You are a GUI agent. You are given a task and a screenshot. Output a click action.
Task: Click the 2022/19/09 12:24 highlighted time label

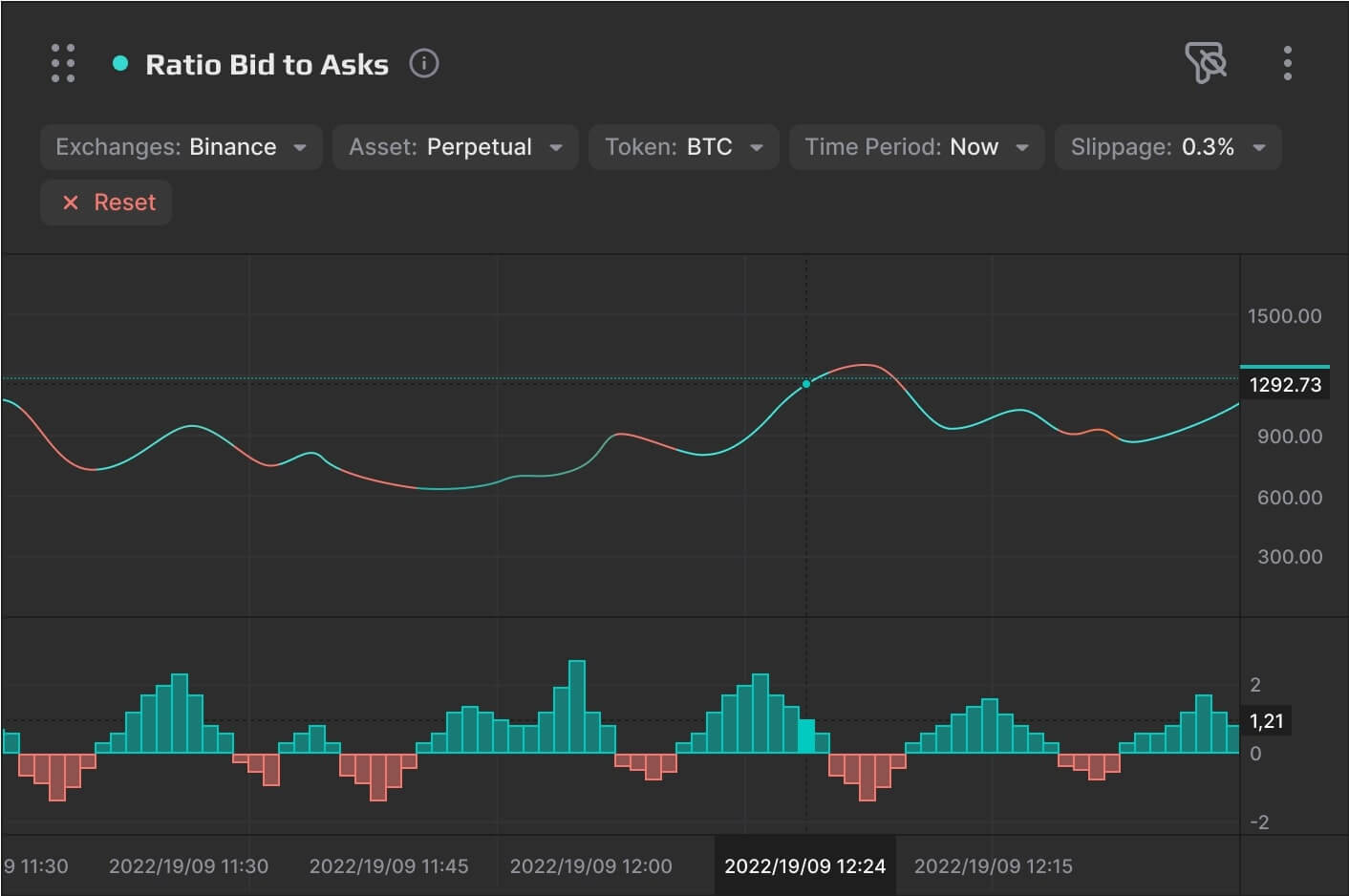(804, 866)
